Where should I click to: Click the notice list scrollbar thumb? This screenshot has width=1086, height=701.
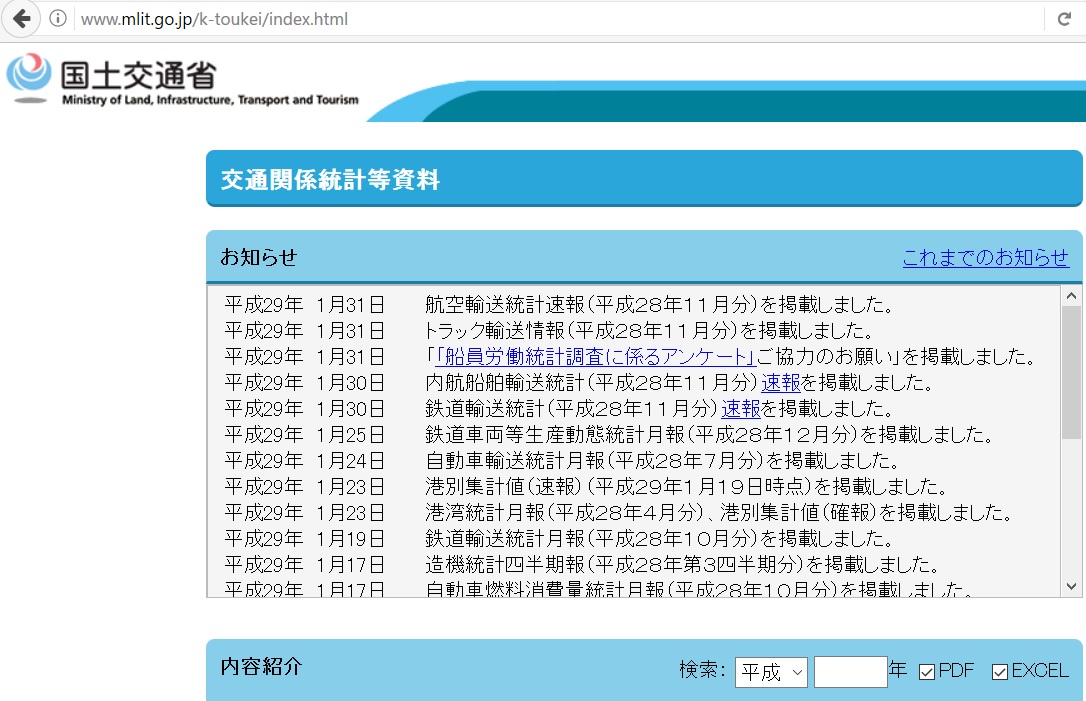[x=1071, y=370]
